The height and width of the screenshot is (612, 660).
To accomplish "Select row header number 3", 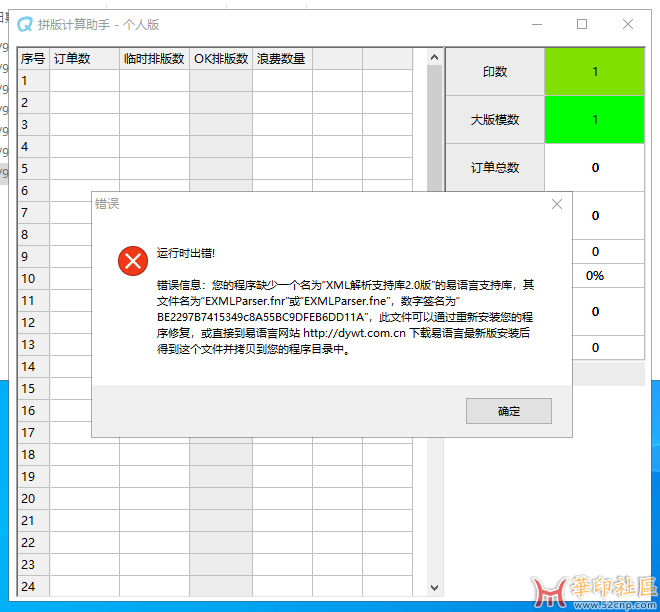I will click(33, 125).
